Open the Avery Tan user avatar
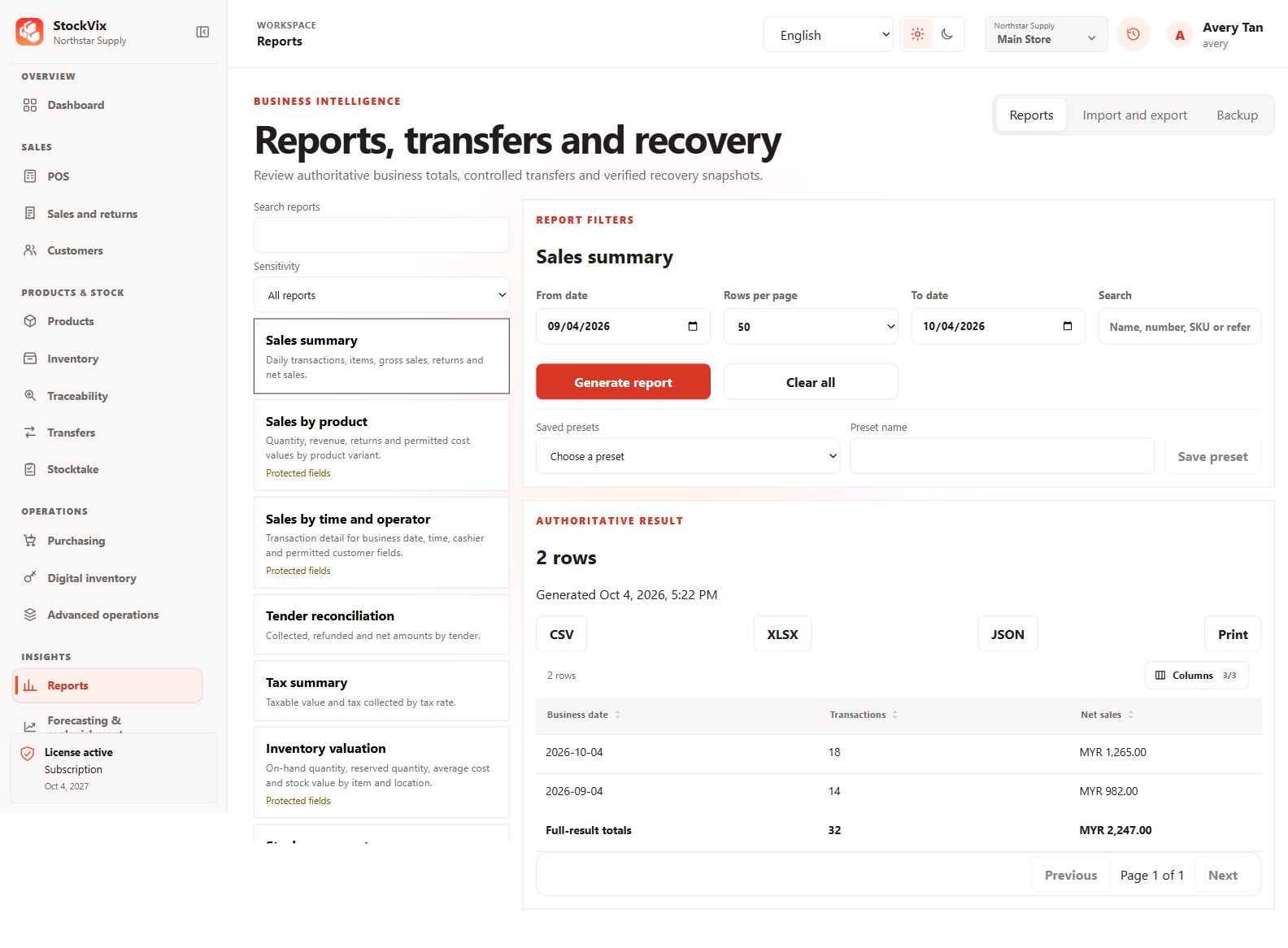1288x948 pixels. 1180,35
